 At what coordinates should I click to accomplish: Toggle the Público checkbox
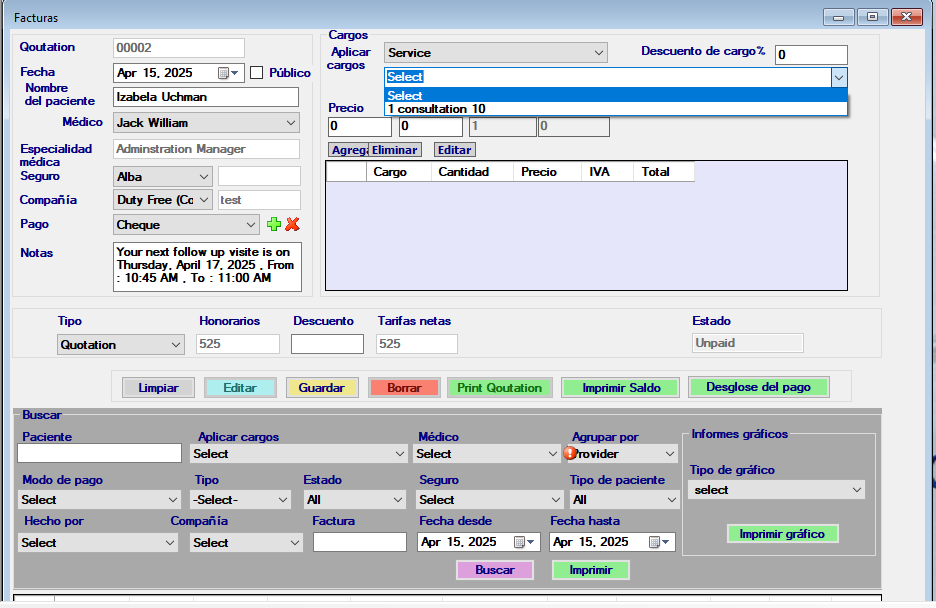(256, 73)
